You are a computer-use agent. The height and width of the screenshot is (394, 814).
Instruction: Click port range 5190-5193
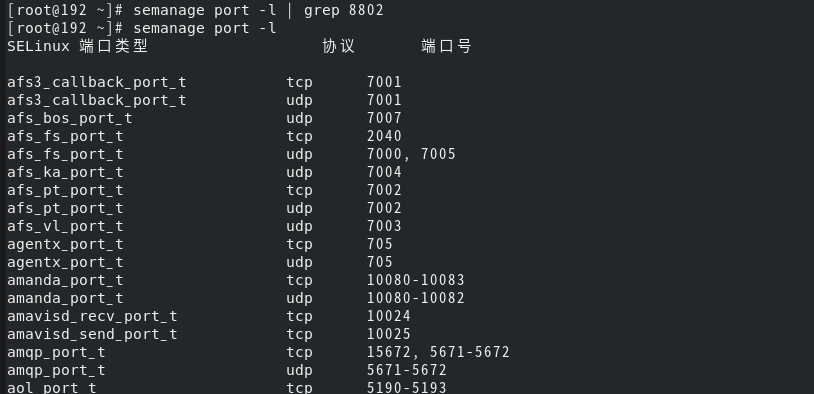tap(406, 388)
